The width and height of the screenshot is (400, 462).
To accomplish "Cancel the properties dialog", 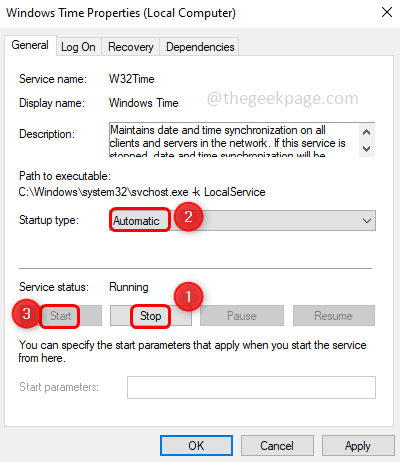I will (277, 446).
